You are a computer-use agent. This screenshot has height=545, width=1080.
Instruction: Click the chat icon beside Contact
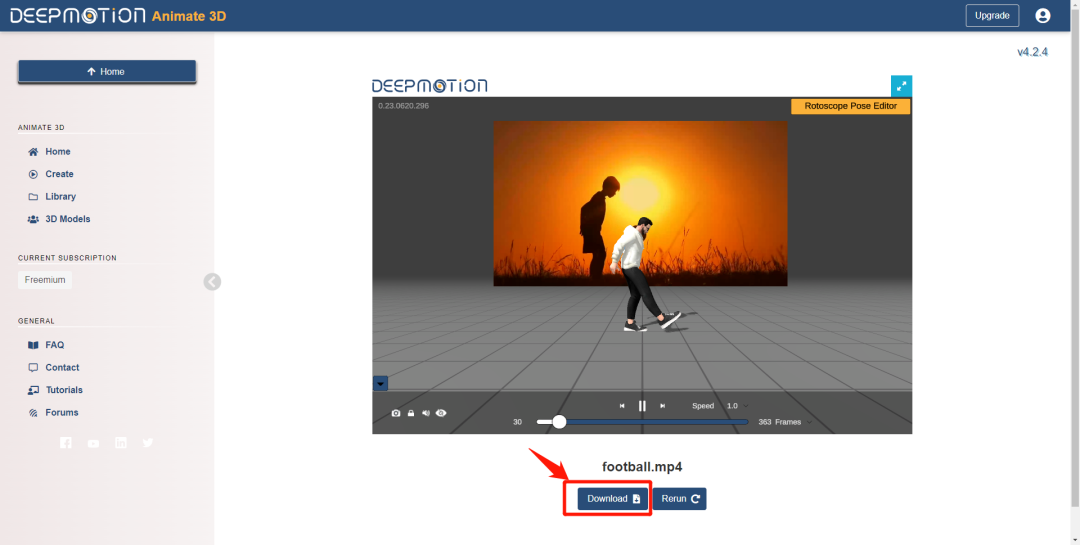tap(33, 368)
